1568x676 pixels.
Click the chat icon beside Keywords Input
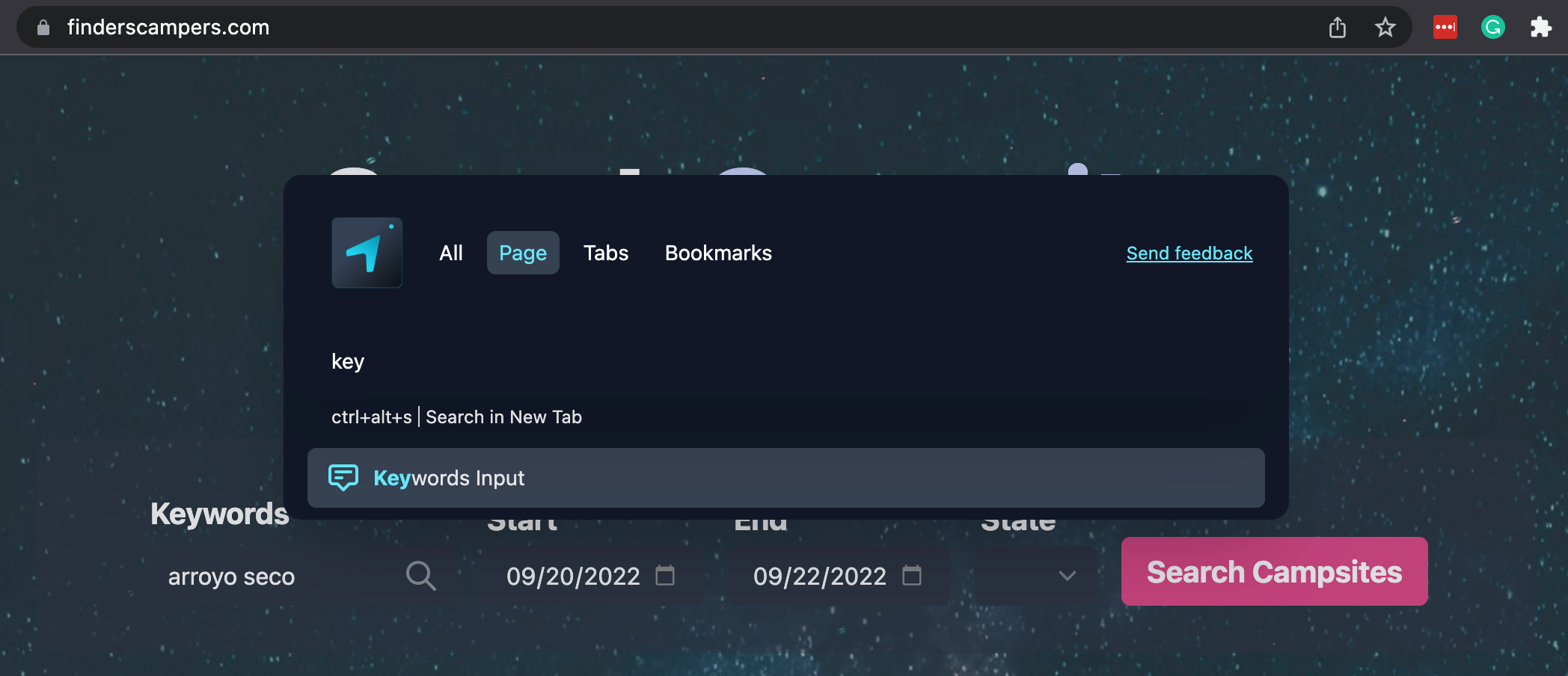[343, 477]
